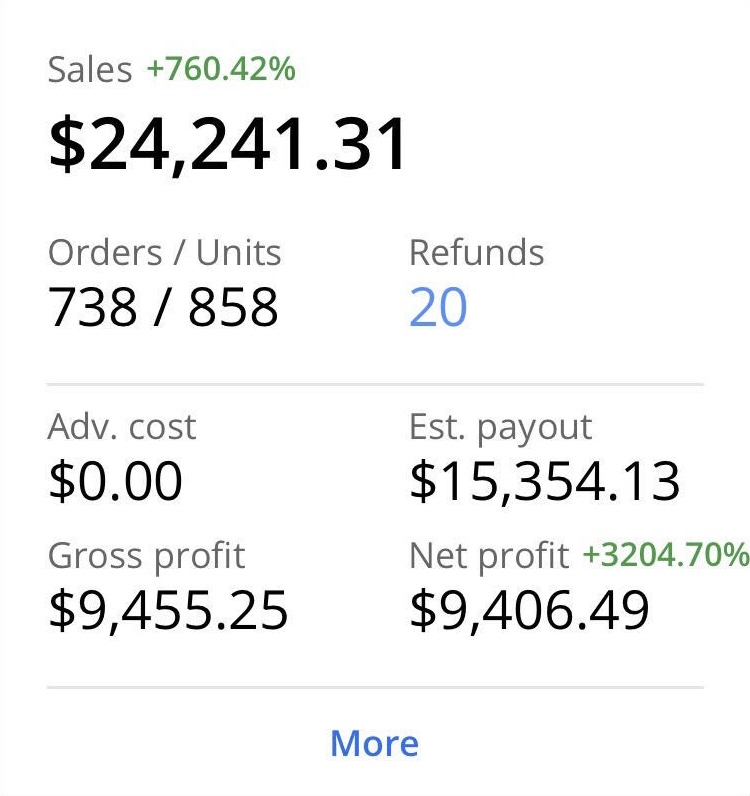
Task: Tap the Refunds label
Action: 476,253
